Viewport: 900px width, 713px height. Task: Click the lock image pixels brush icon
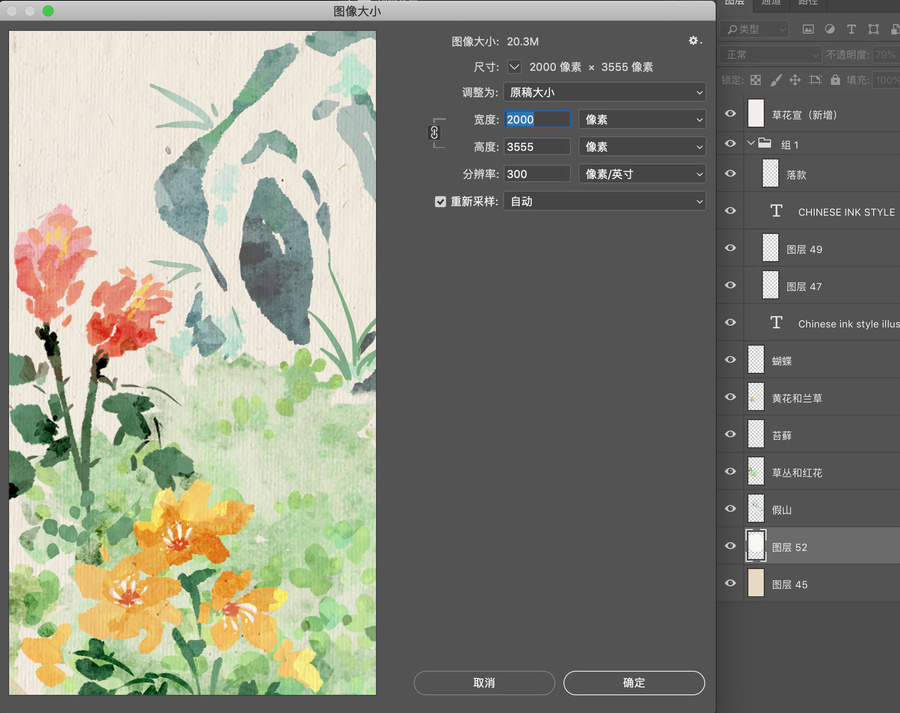coord(776,80)
